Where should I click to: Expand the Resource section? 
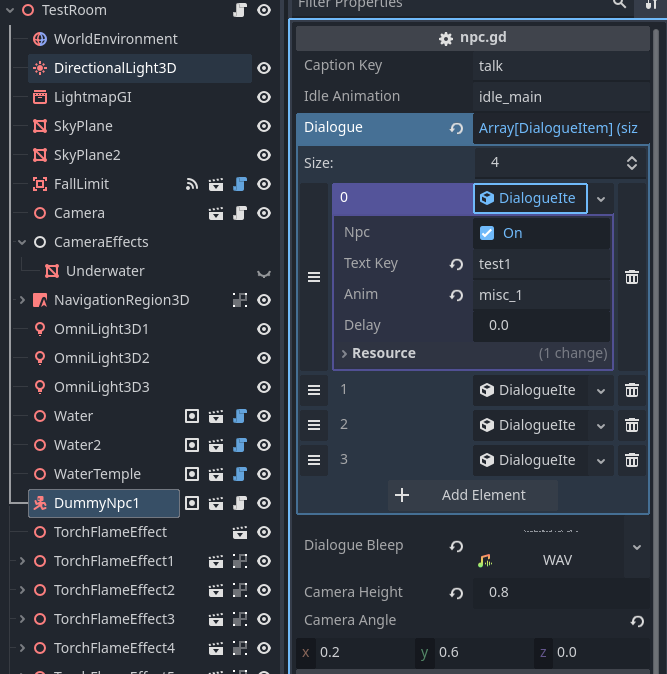[x=473, y=353]
